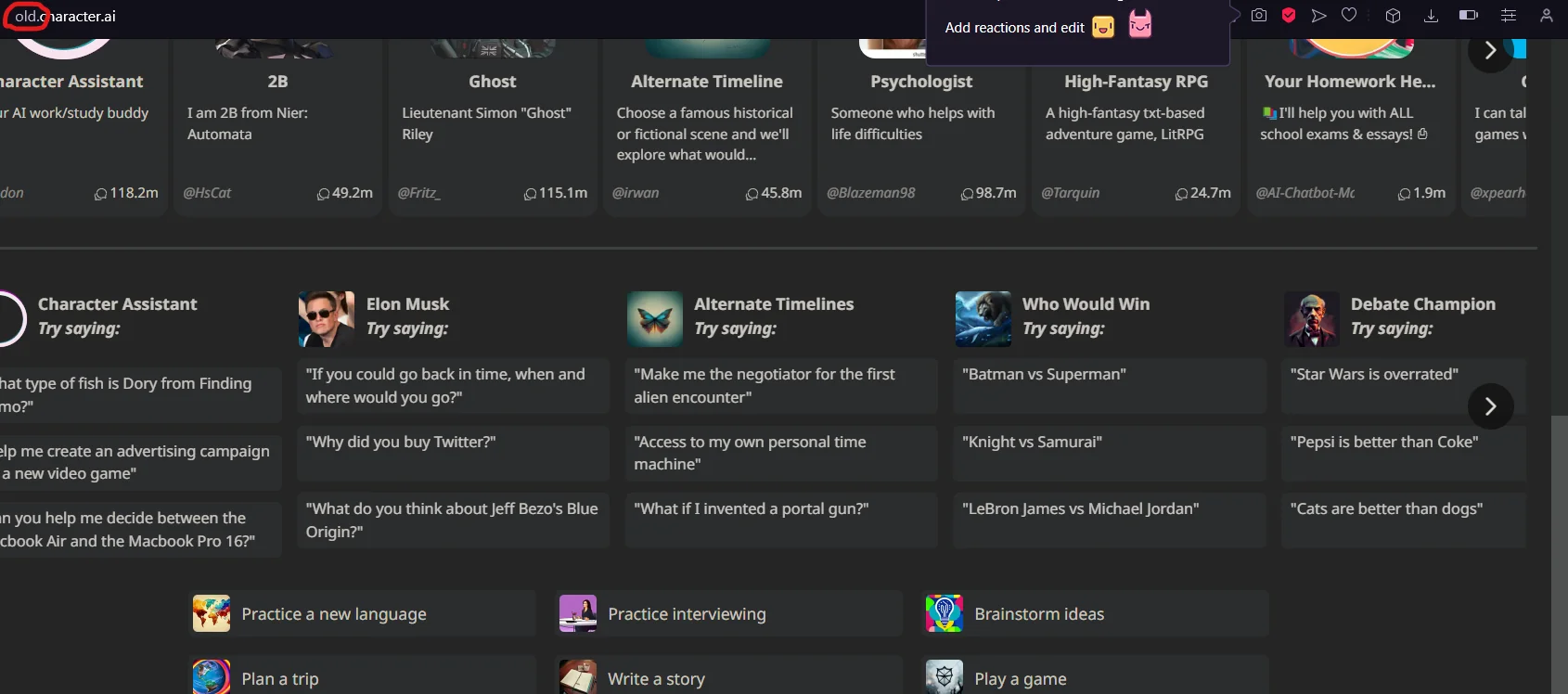Image resolution: width=1568 pixels, height=694 pixels.
Task: Click the Debate Champion heading text
Action: (1423, 304)
